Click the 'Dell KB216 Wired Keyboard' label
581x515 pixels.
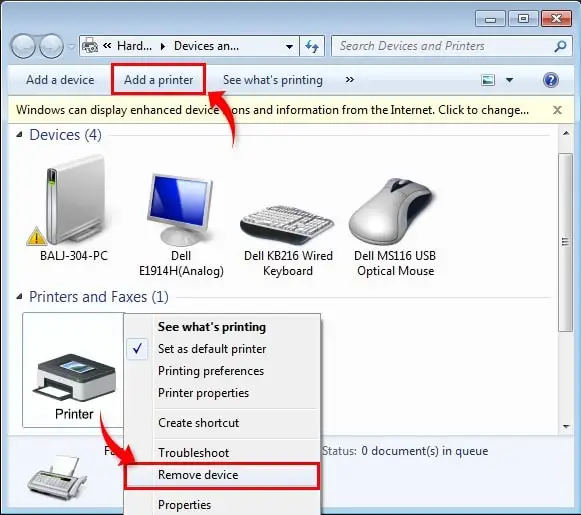[288, 263]
